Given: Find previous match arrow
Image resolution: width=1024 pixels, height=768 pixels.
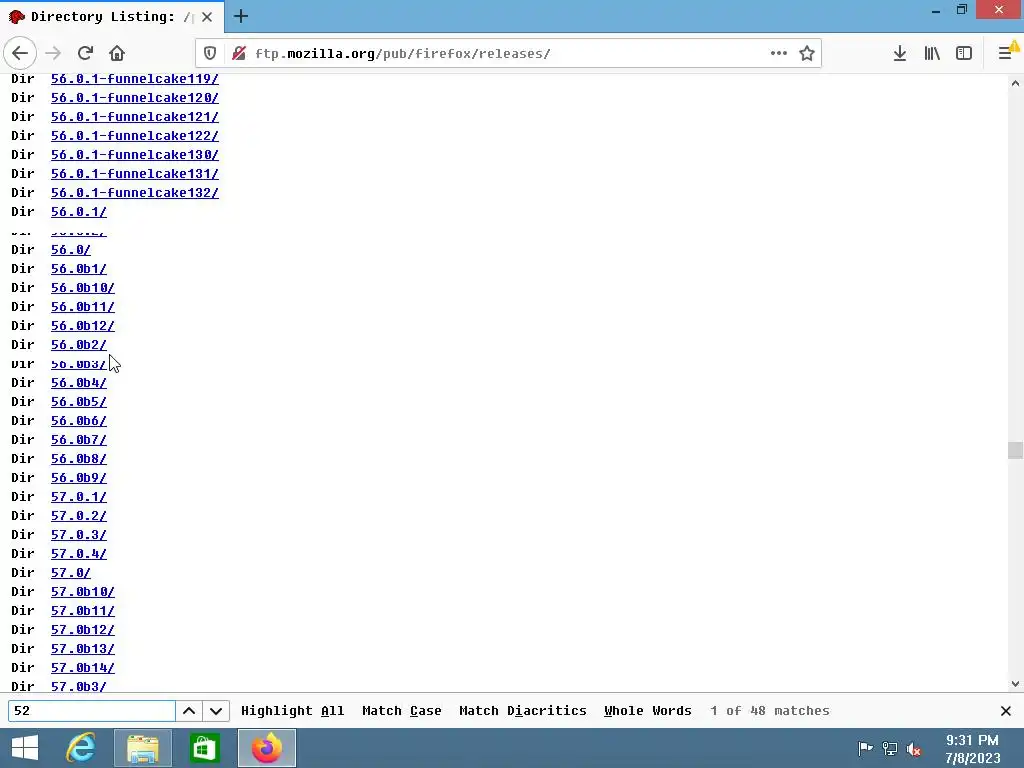Looking at the screenshot, I should tap(189, 711).
